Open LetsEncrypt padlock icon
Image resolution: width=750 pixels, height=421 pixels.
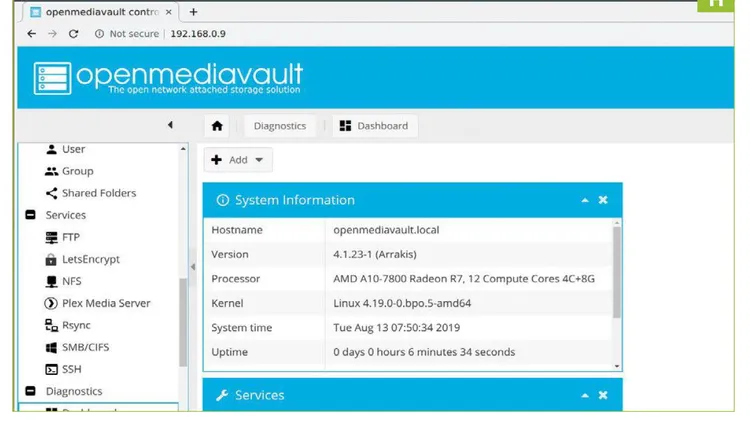[51, 259]
